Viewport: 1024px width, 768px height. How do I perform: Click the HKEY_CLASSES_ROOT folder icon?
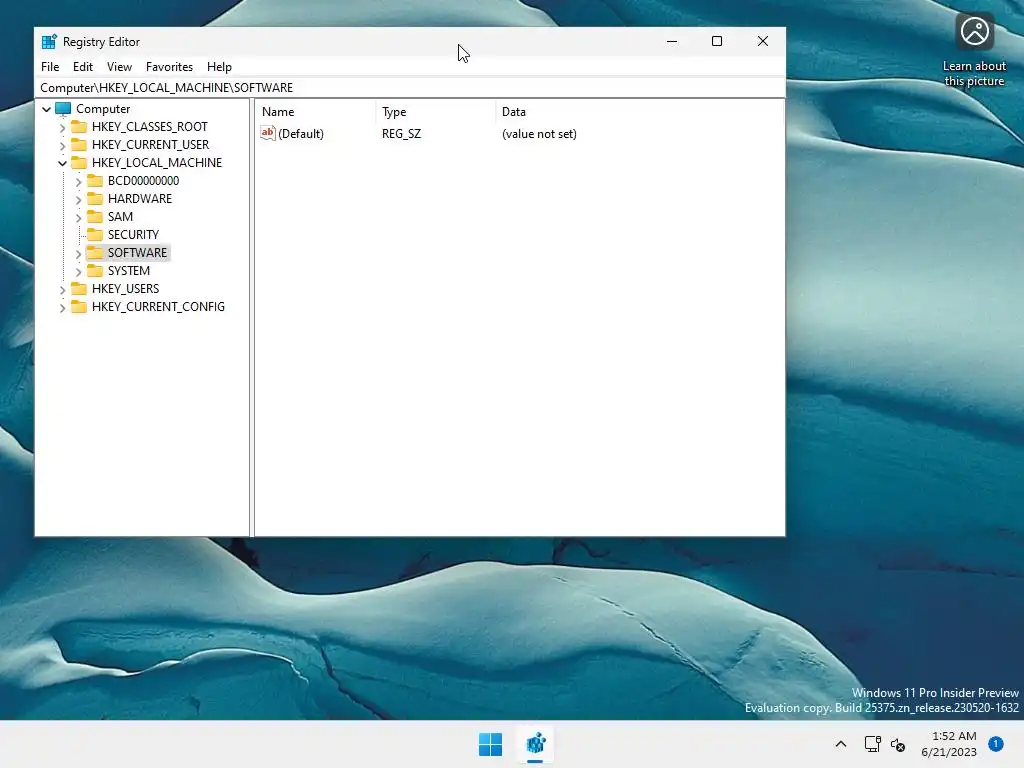click(79, 127)
